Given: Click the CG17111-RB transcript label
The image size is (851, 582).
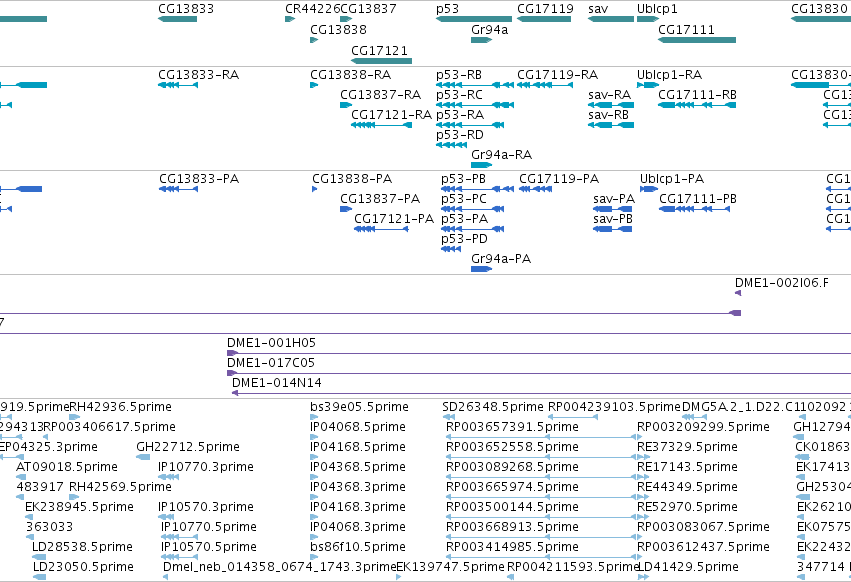Looking at the screenshot, I should [x=697, y=94].
